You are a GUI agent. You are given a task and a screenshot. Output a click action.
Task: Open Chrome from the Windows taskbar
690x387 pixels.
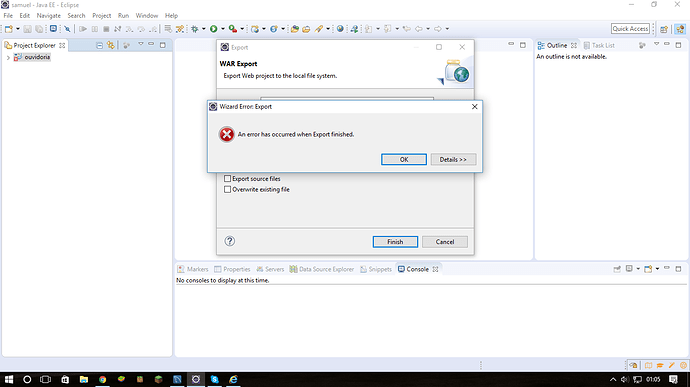pos(102,379)
